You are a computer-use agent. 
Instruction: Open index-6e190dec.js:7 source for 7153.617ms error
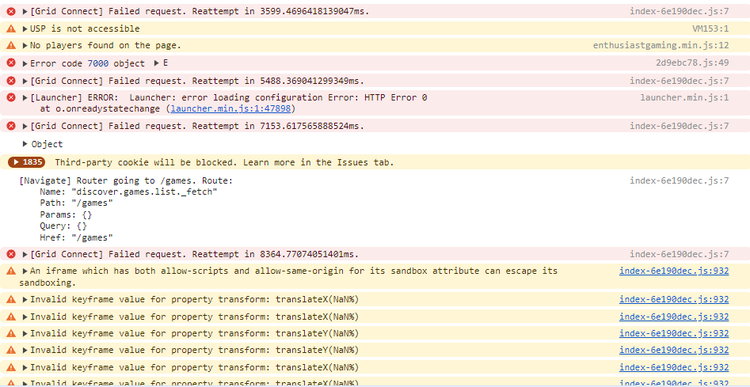[679, 126]
